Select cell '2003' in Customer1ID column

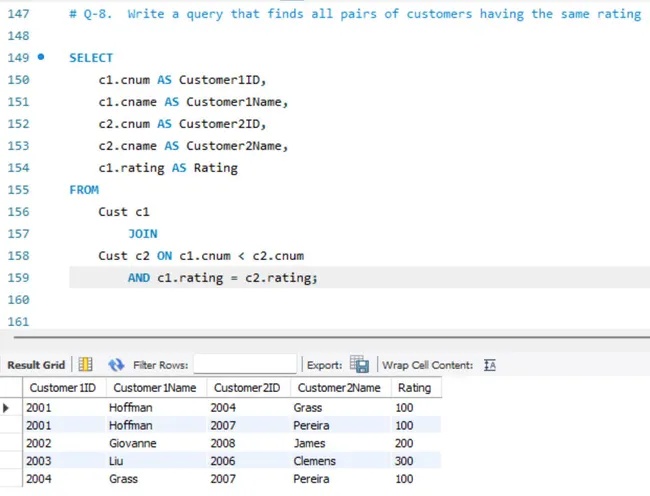click(39, 461)
